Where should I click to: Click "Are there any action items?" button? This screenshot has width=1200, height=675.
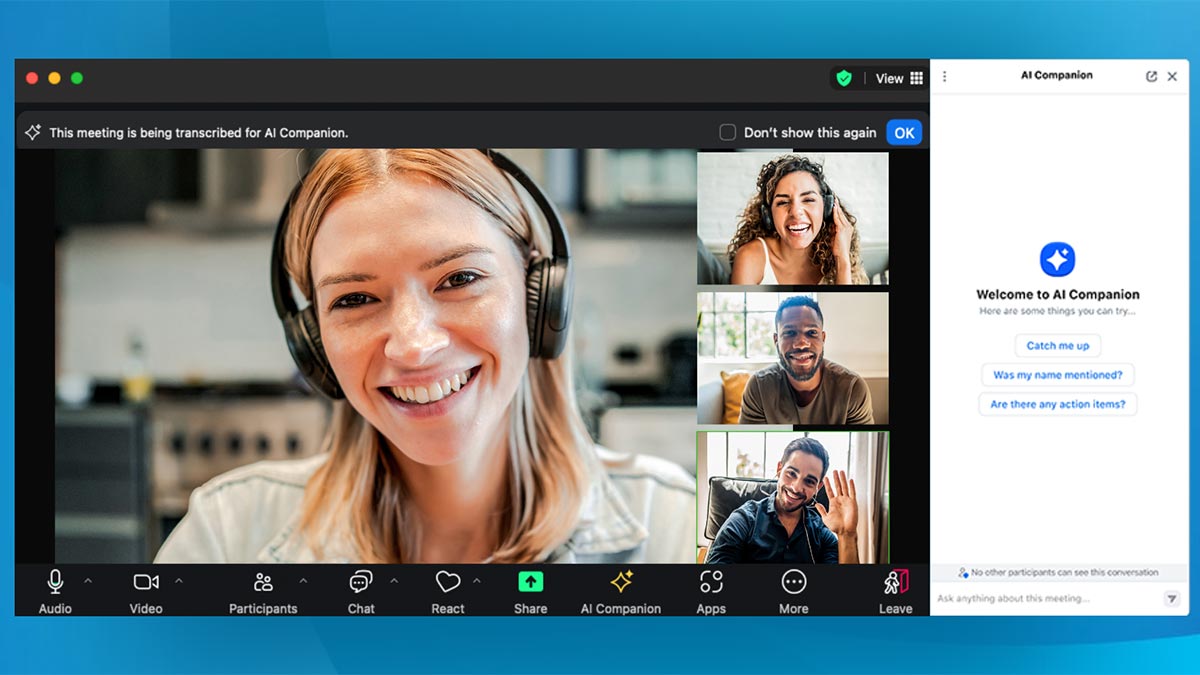tap(1057, 404)
